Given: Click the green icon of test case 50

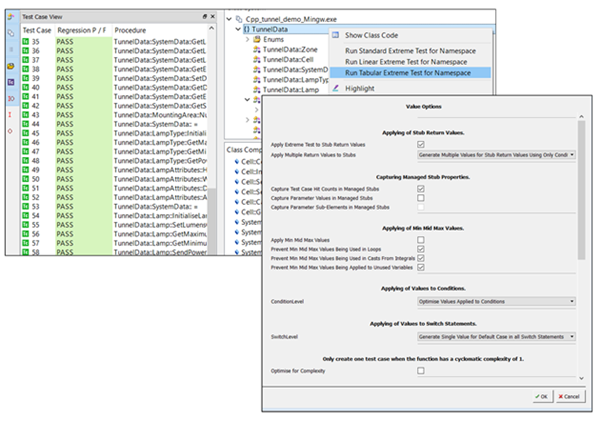Looking at the screenshot, I should (x=26, y=179).
